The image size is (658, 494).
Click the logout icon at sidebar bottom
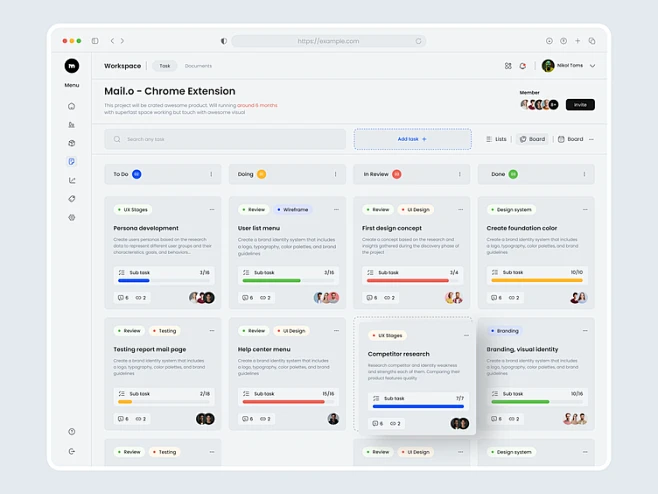72,452
